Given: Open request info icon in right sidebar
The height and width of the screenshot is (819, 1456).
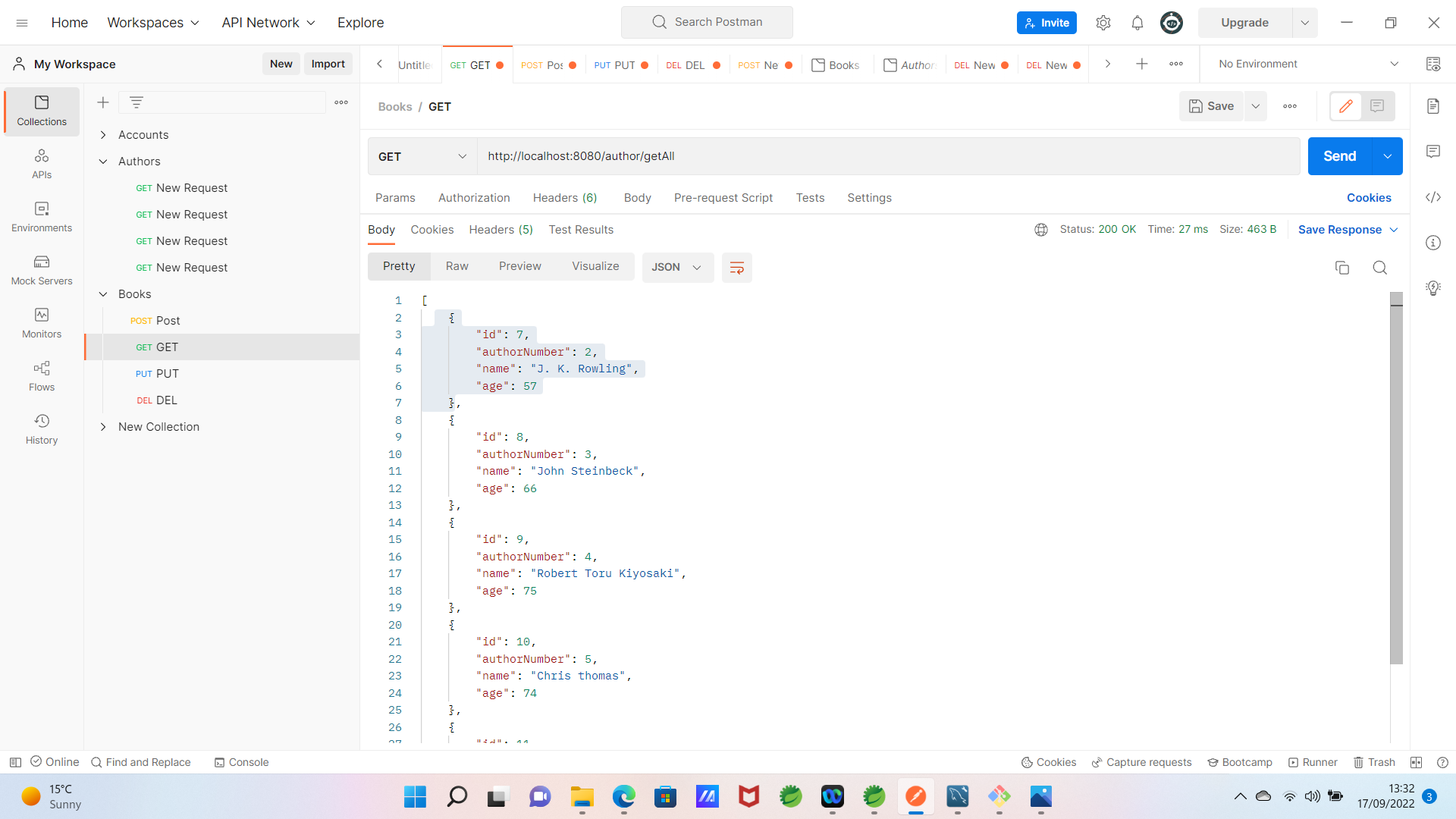Looking at the screenshot, I should click(1433, 243).
